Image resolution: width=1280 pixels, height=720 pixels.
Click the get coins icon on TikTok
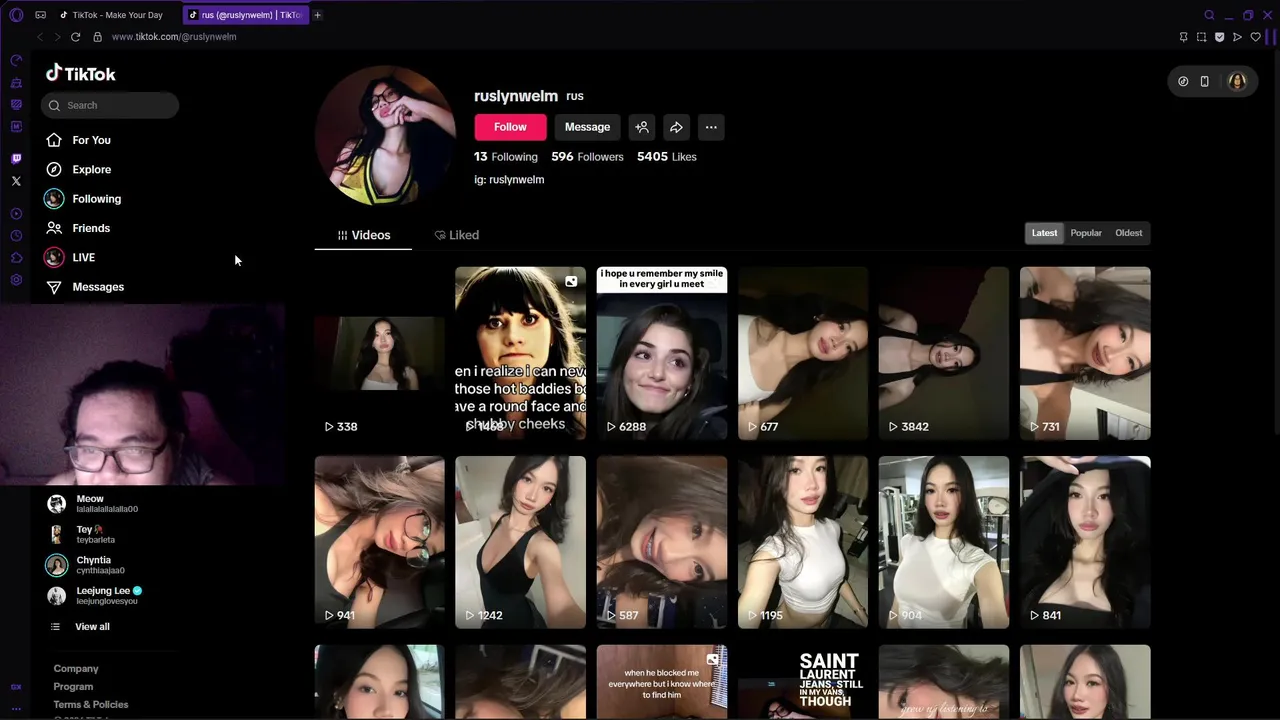[1183, 82]
